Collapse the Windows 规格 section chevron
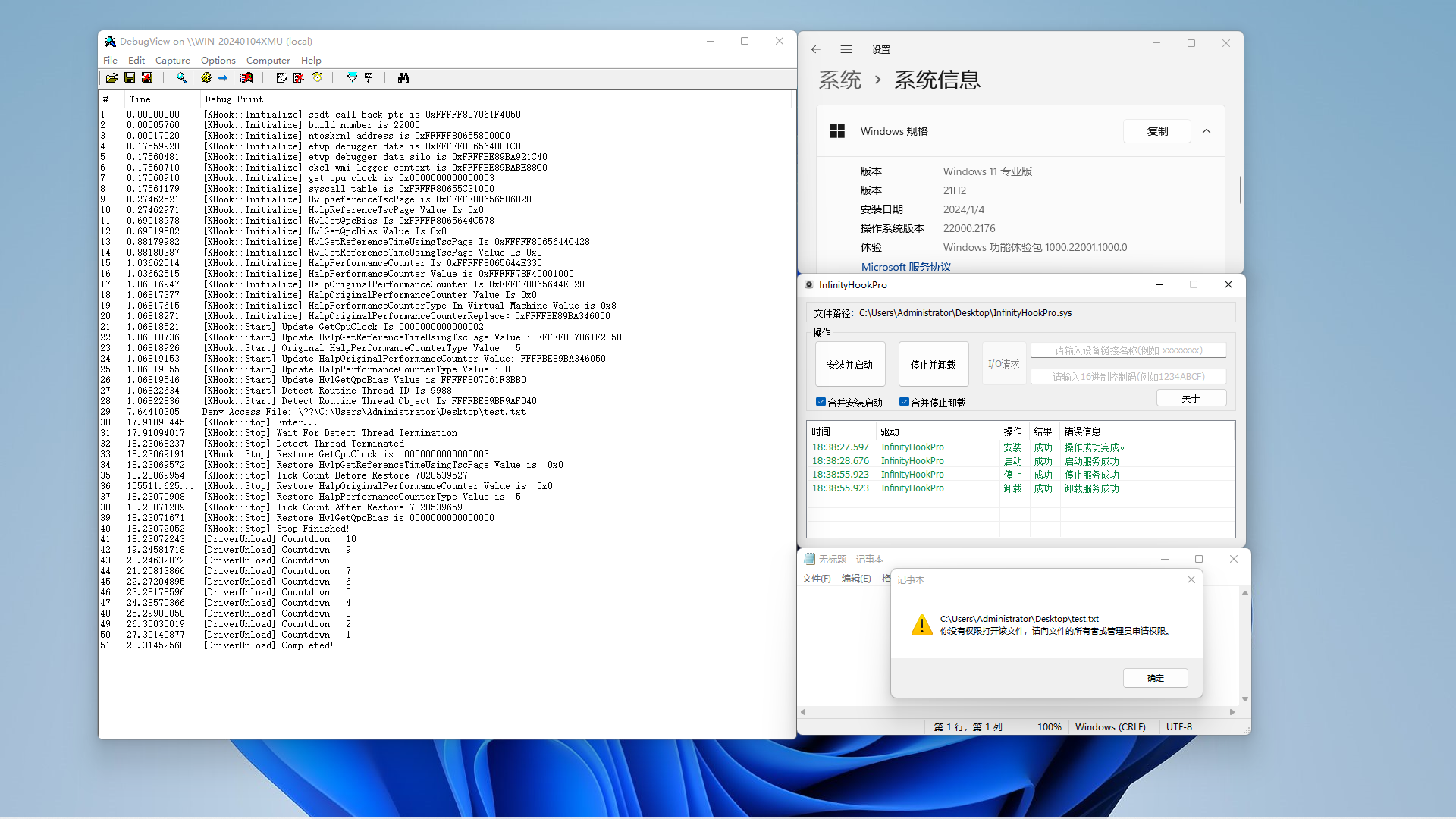1456x819 pixels. pyautogui.click(x=1207, y=131)
